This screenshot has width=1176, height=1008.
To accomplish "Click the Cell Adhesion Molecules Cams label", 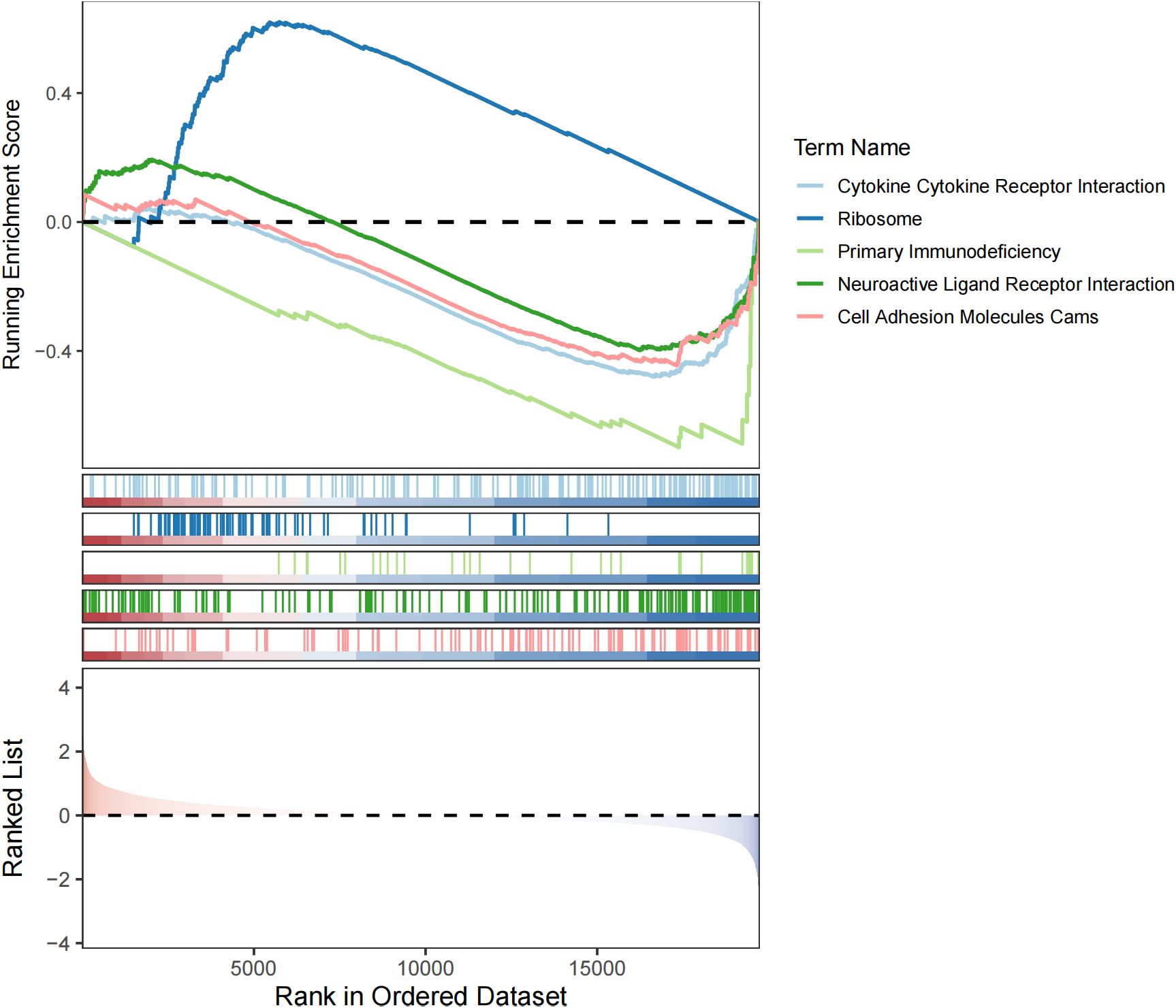I will pos(967,317).
